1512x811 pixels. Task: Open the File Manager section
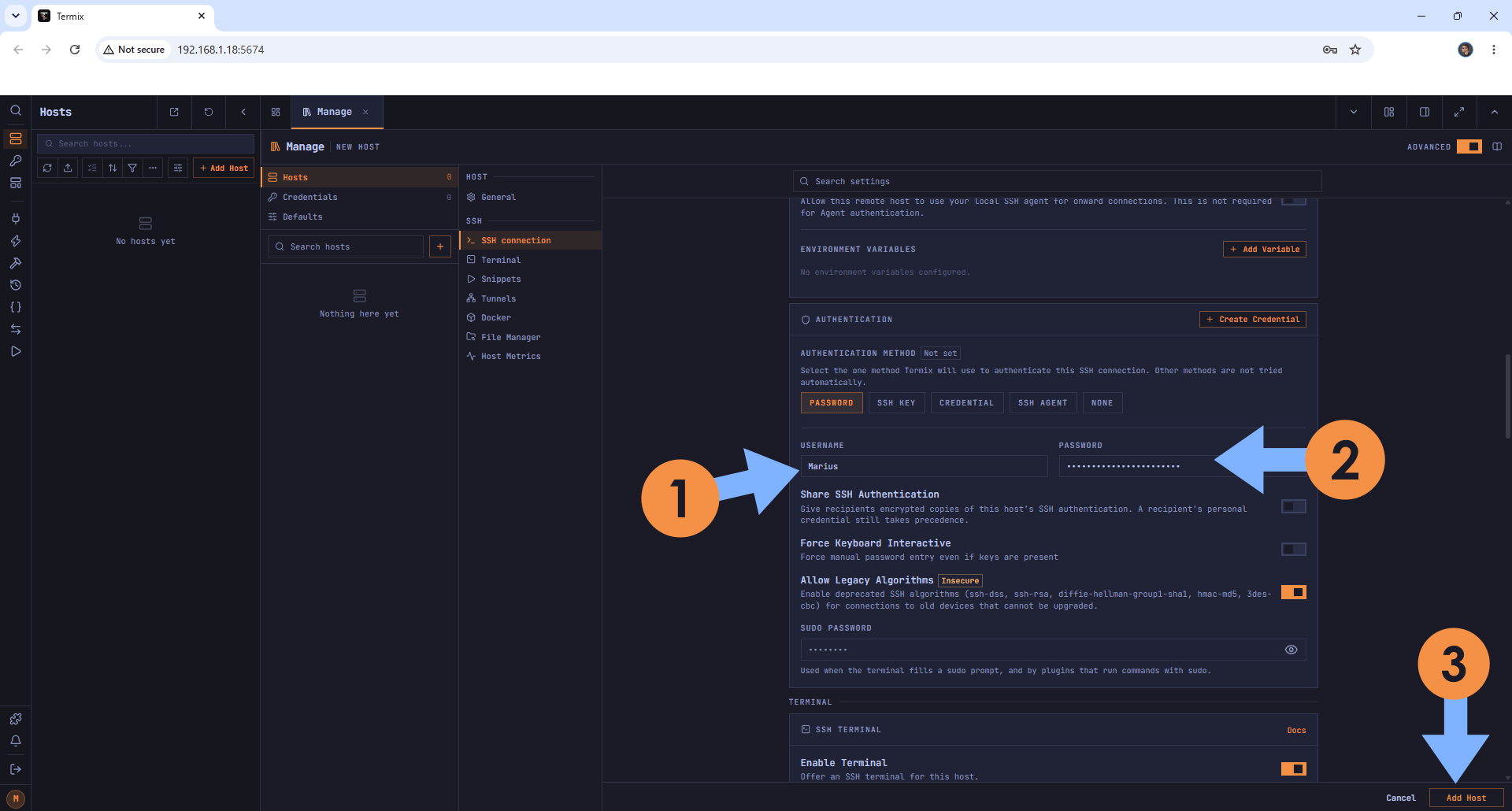pos(531,337)
